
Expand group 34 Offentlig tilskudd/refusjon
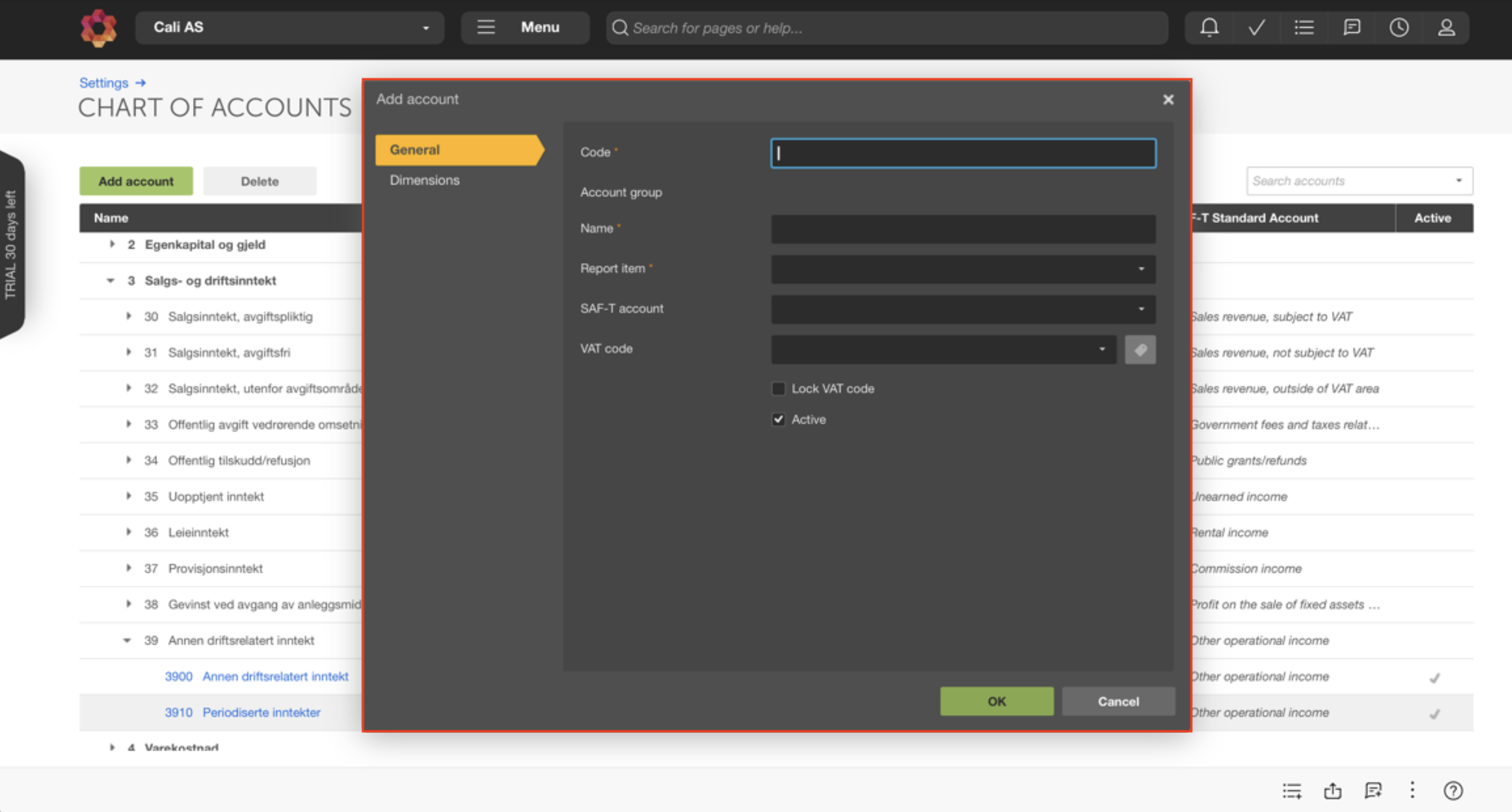tap(128, 460)
